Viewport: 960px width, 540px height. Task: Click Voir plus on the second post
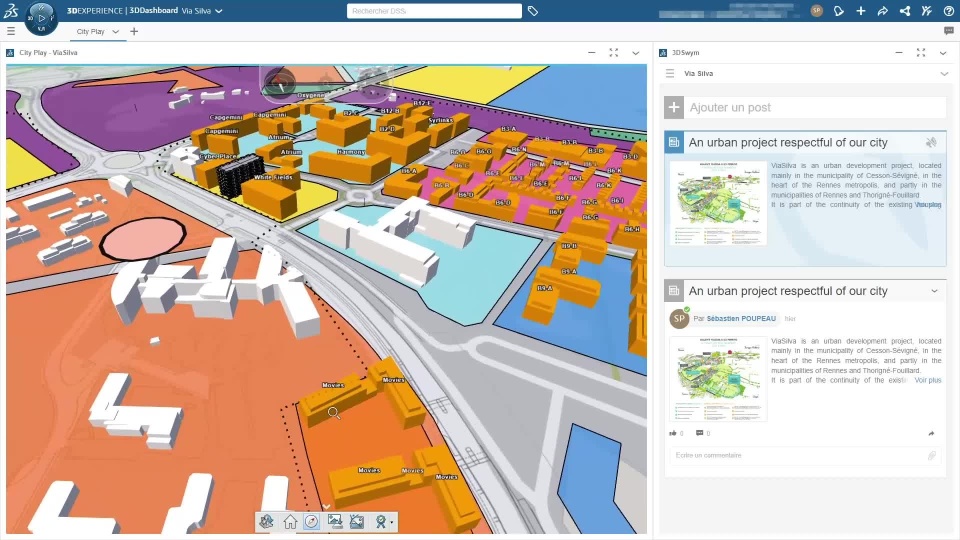click(928, 380)
